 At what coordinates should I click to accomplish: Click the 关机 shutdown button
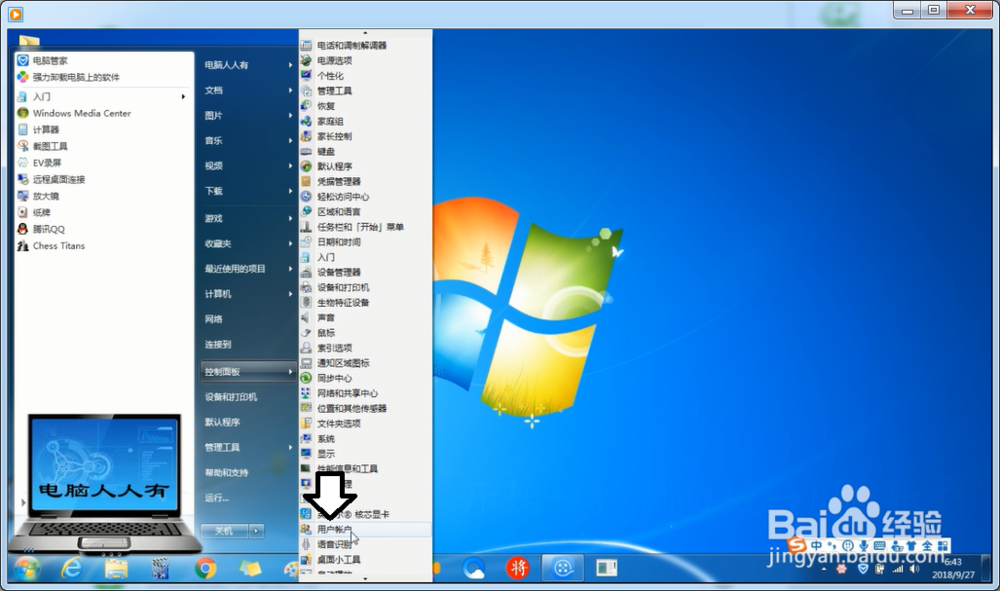point(224,530)
